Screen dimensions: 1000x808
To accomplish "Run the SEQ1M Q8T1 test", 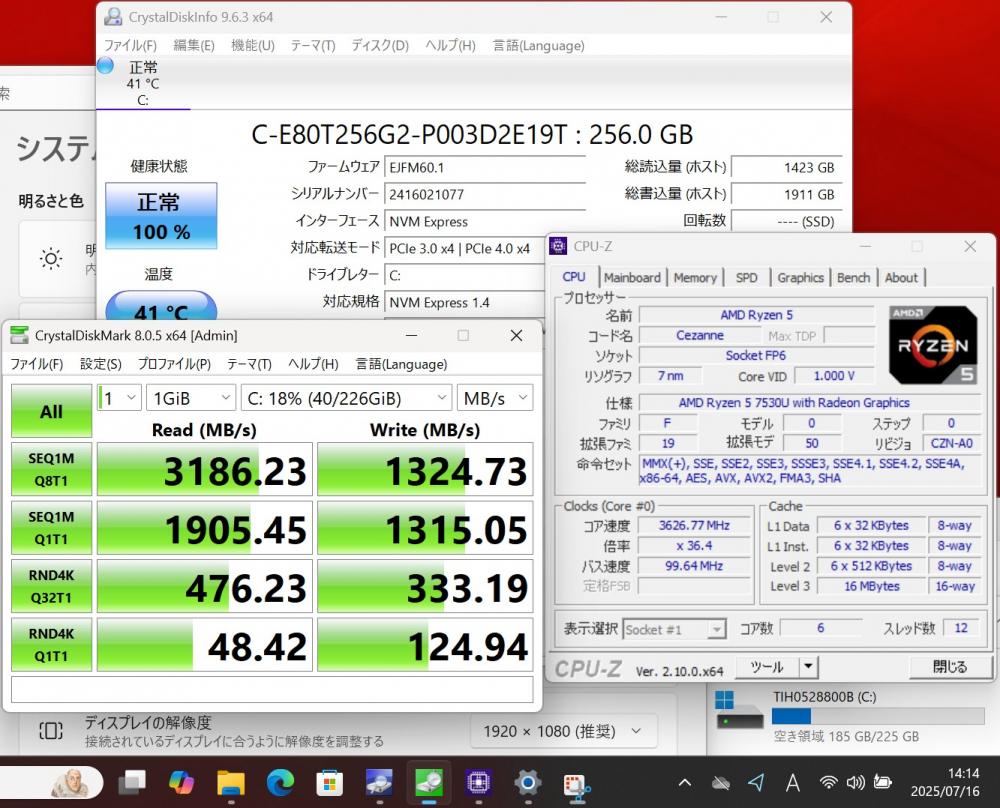I will (x=51, y=469).
